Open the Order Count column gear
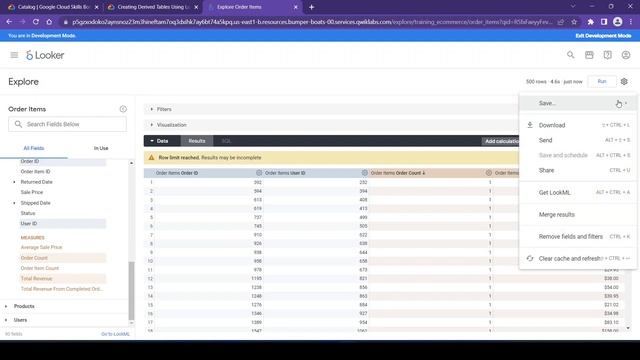Image resolution: width=640 pixels, height=360 pixels. 489,173
